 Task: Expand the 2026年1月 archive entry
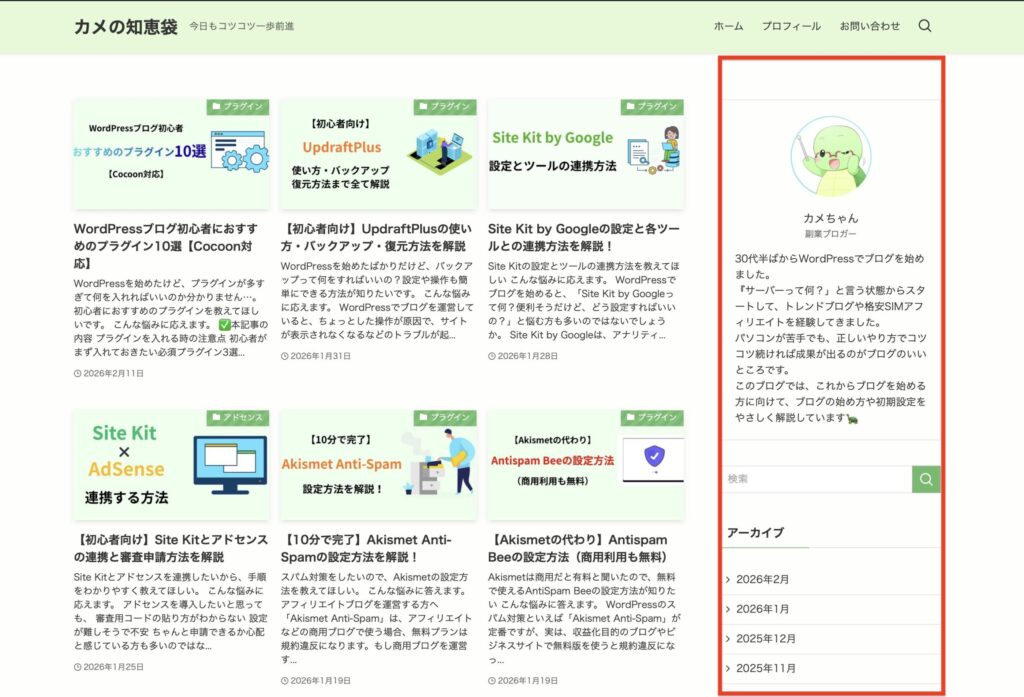pos(762,608)
